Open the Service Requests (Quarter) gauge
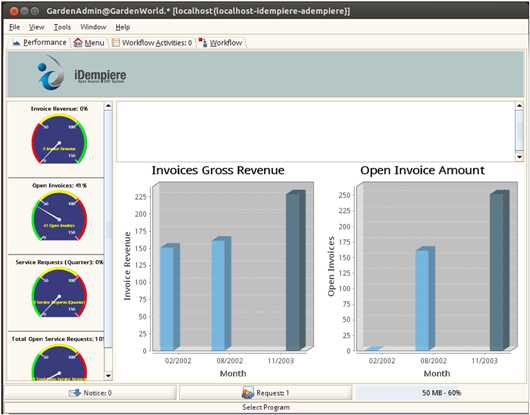Screen dimensions: 530x415 coord(59,292)
